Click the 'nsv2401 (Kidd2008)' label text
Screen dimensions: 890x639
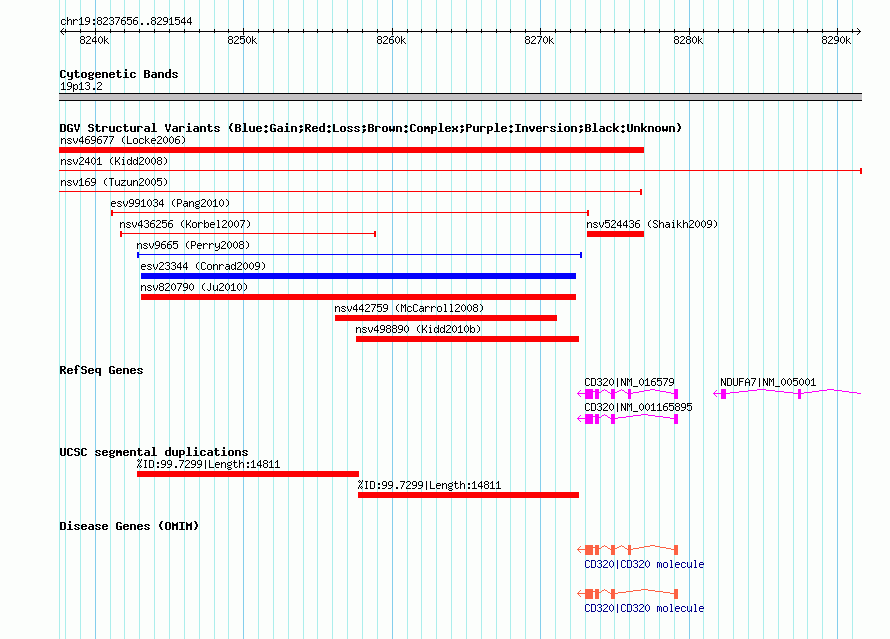pos(114,161)
